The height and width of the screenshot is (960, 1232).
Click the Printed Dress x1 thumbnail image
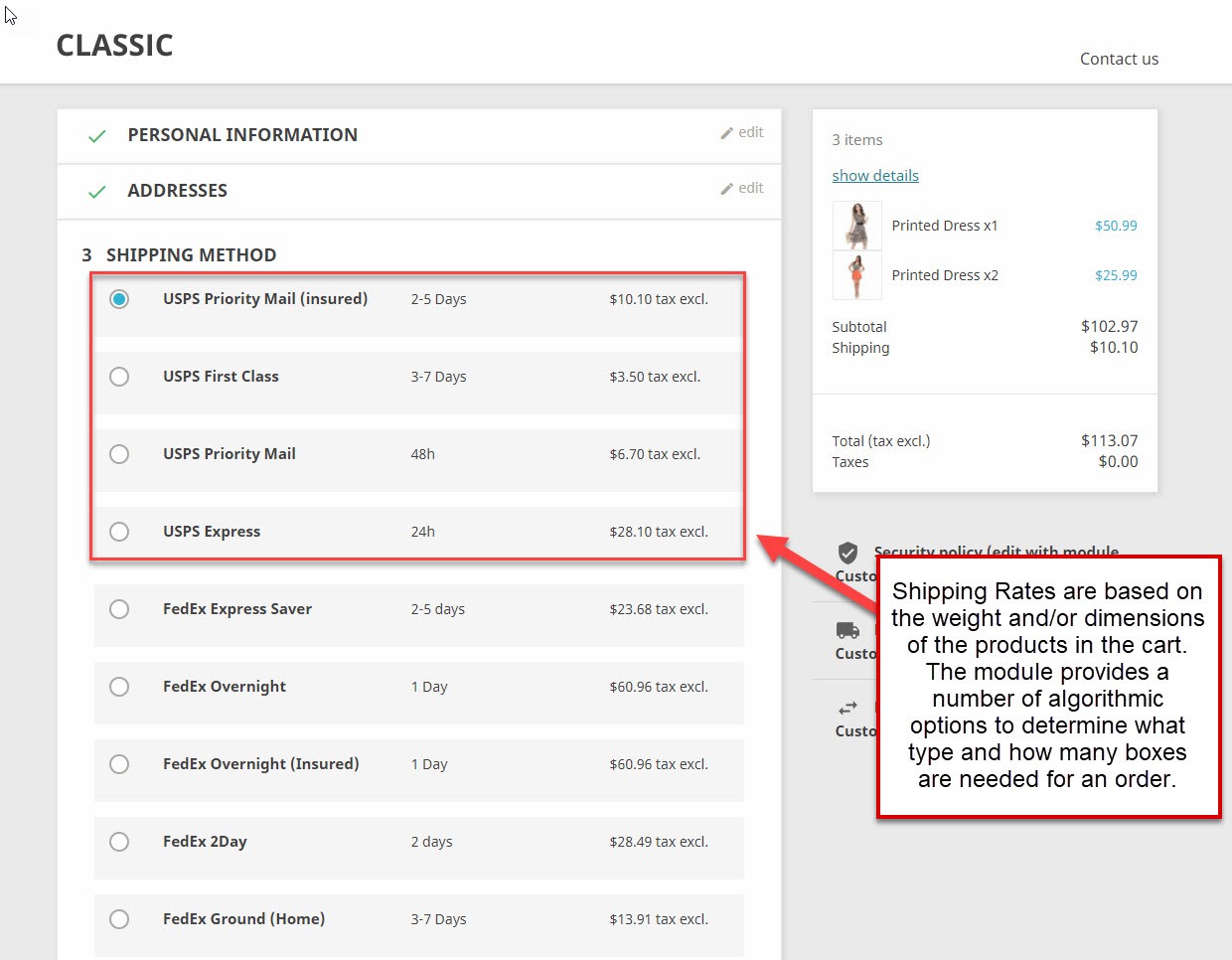[x=856, y=226]
